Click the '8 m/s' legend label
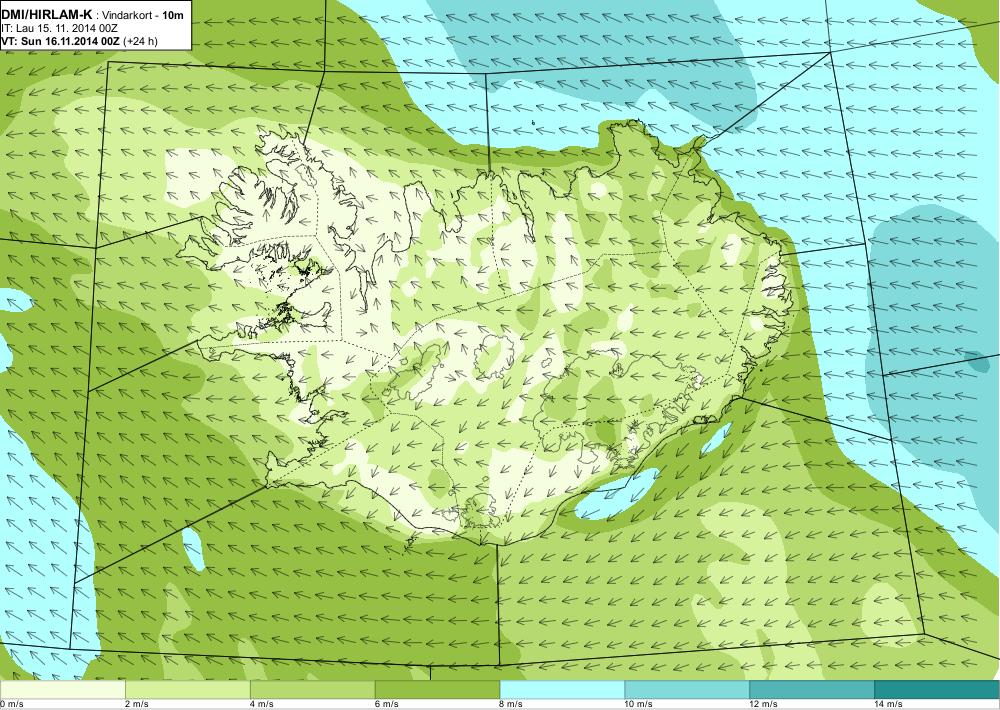This screenshot has height=710, width=1000. [512, 704]
